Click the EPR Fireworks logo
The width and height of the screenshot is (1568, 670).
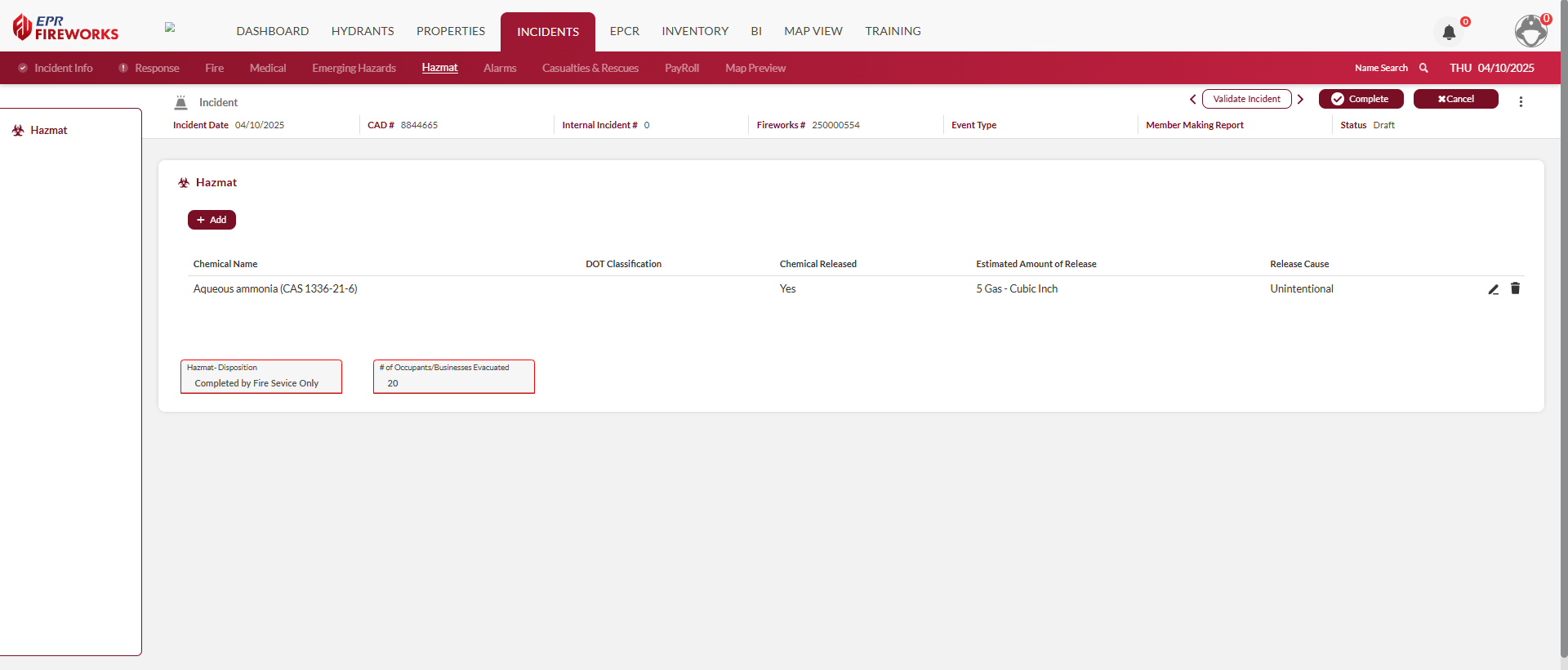tap(65, 28)
